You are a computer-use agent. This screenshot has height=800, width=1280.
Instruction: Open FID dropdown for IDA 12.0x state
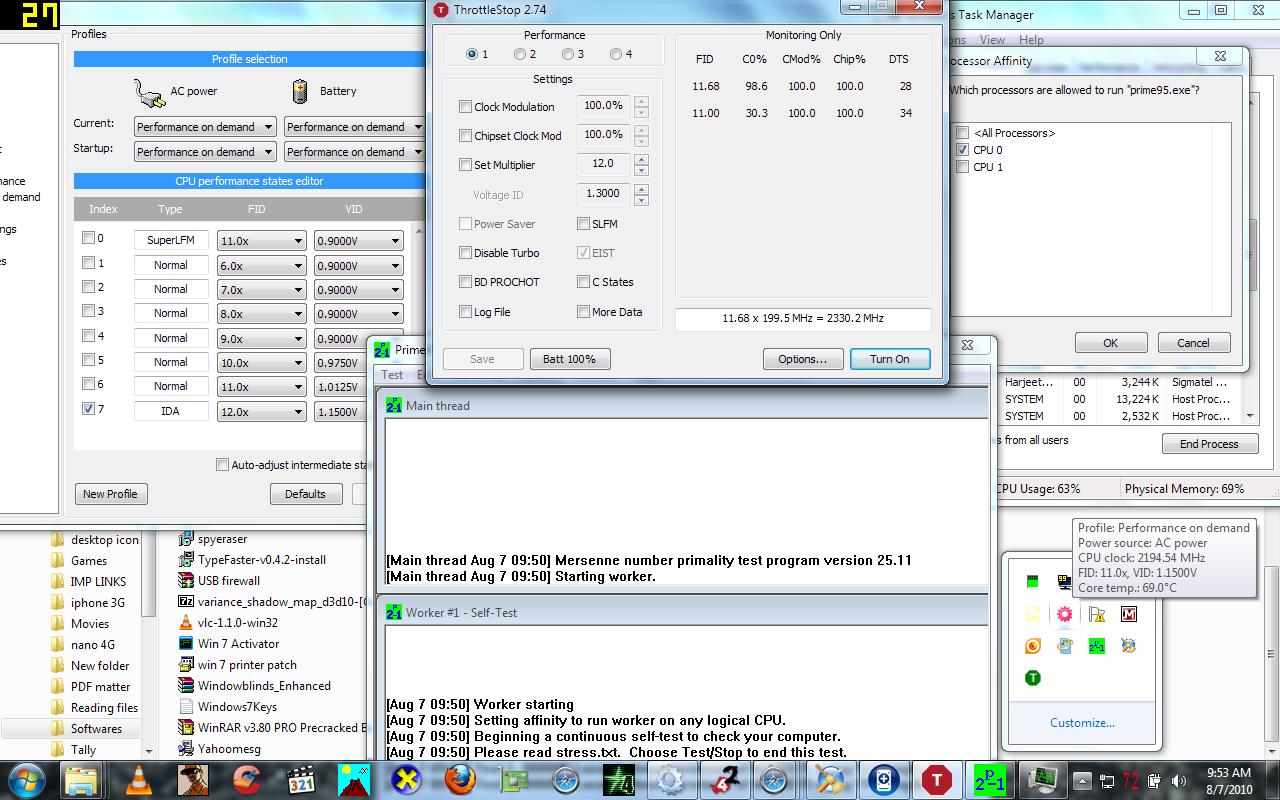(x=261, y=411)
